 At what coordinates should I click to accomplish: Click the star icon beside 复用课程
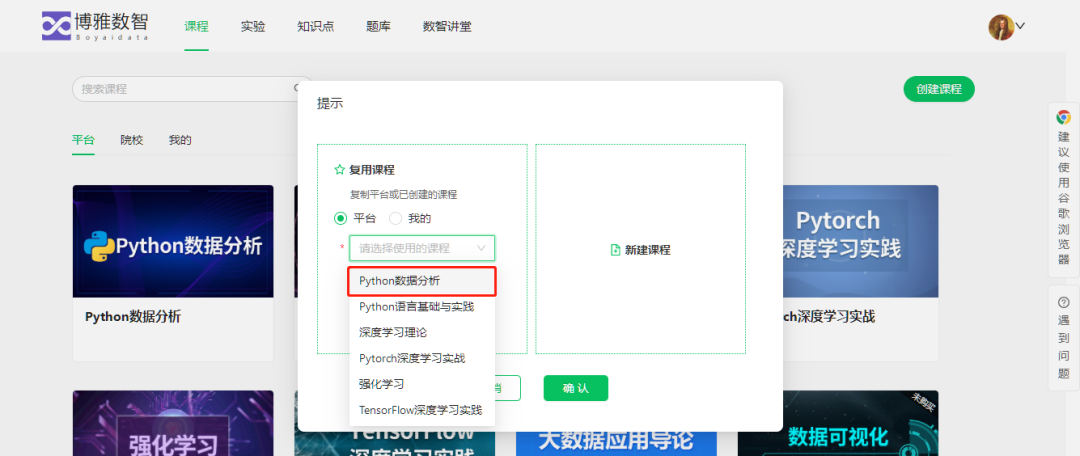tap(339, 169)
